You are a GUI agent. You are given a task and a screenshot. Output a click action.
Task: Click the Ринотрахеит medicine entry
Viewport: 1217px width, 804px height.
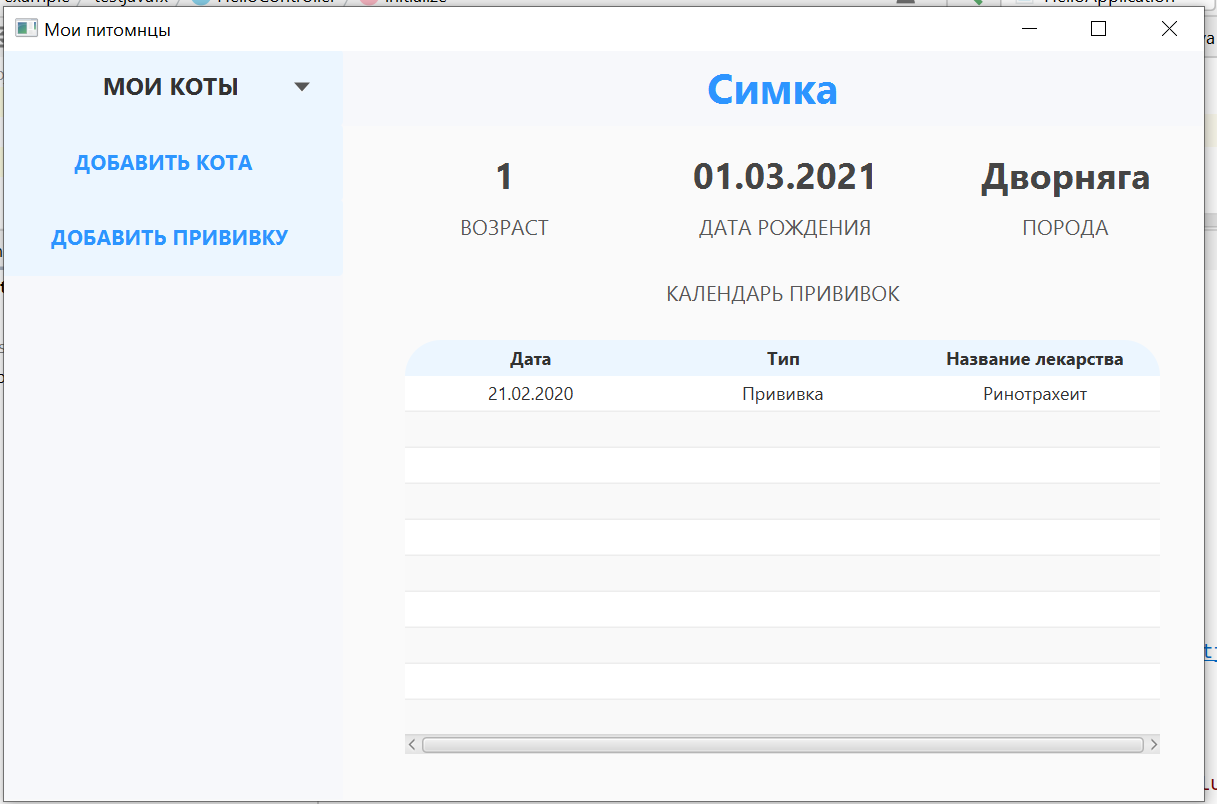[1034, 393]
